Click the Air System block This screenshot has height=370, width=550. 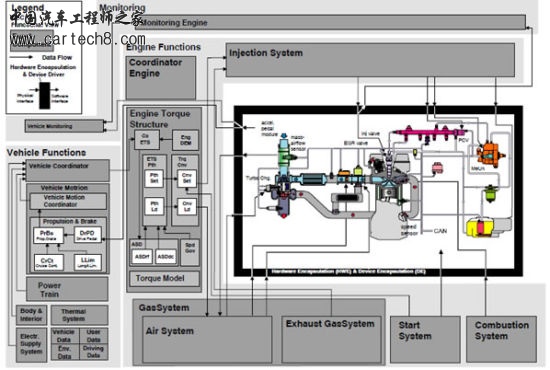207,339
